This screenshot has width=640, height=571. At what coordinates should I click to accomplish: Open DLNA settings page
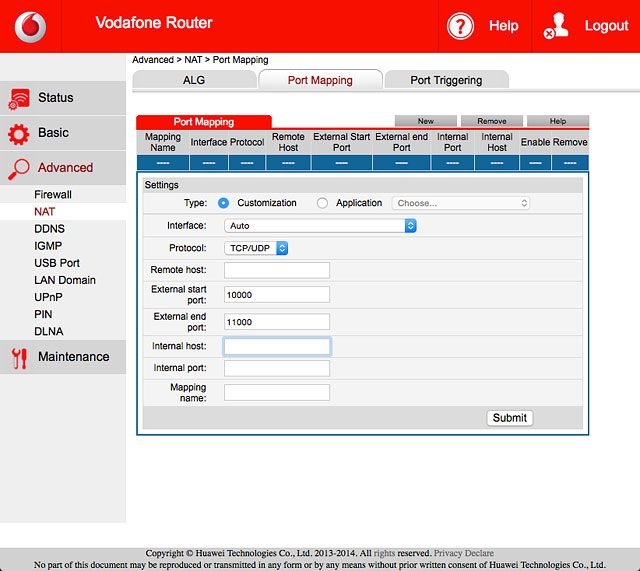click(x=49, y=331)
